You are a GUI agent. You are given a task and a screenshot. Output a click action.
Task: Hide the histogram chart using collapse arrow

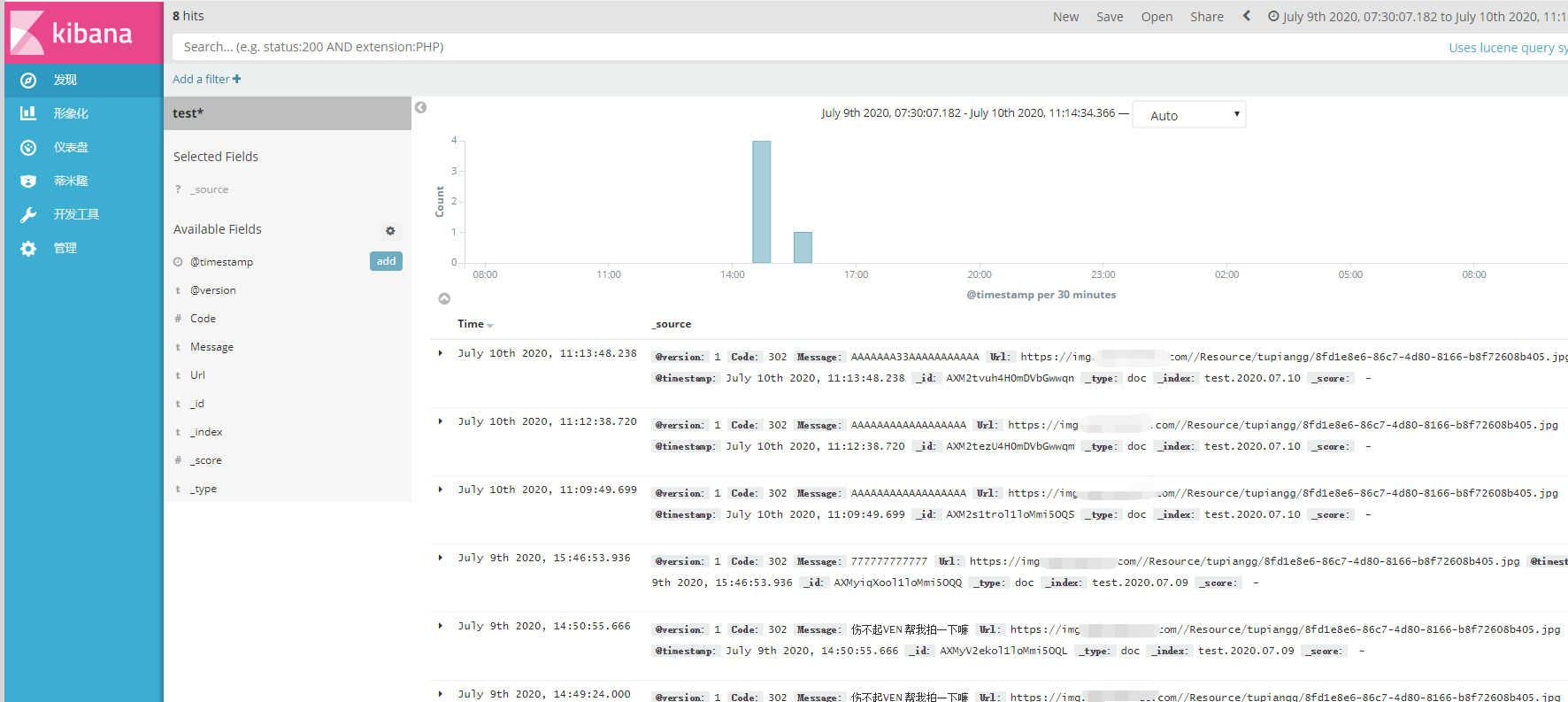[444, 299]
